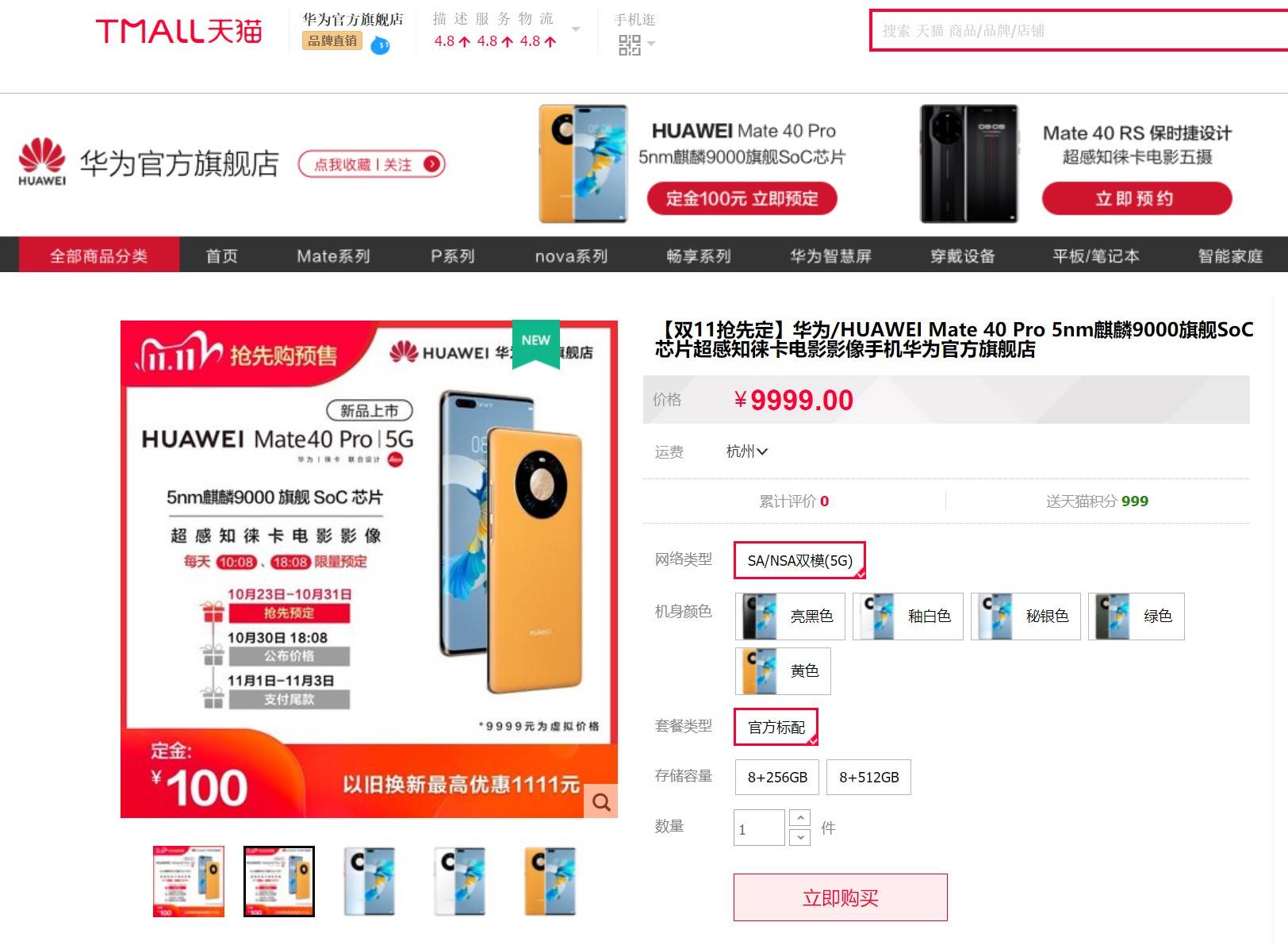Expand the 杭州 shipping location dropdown
The height and width of the screenshot is (945, 1288).
pyautogui.click(x=747, y=451)
